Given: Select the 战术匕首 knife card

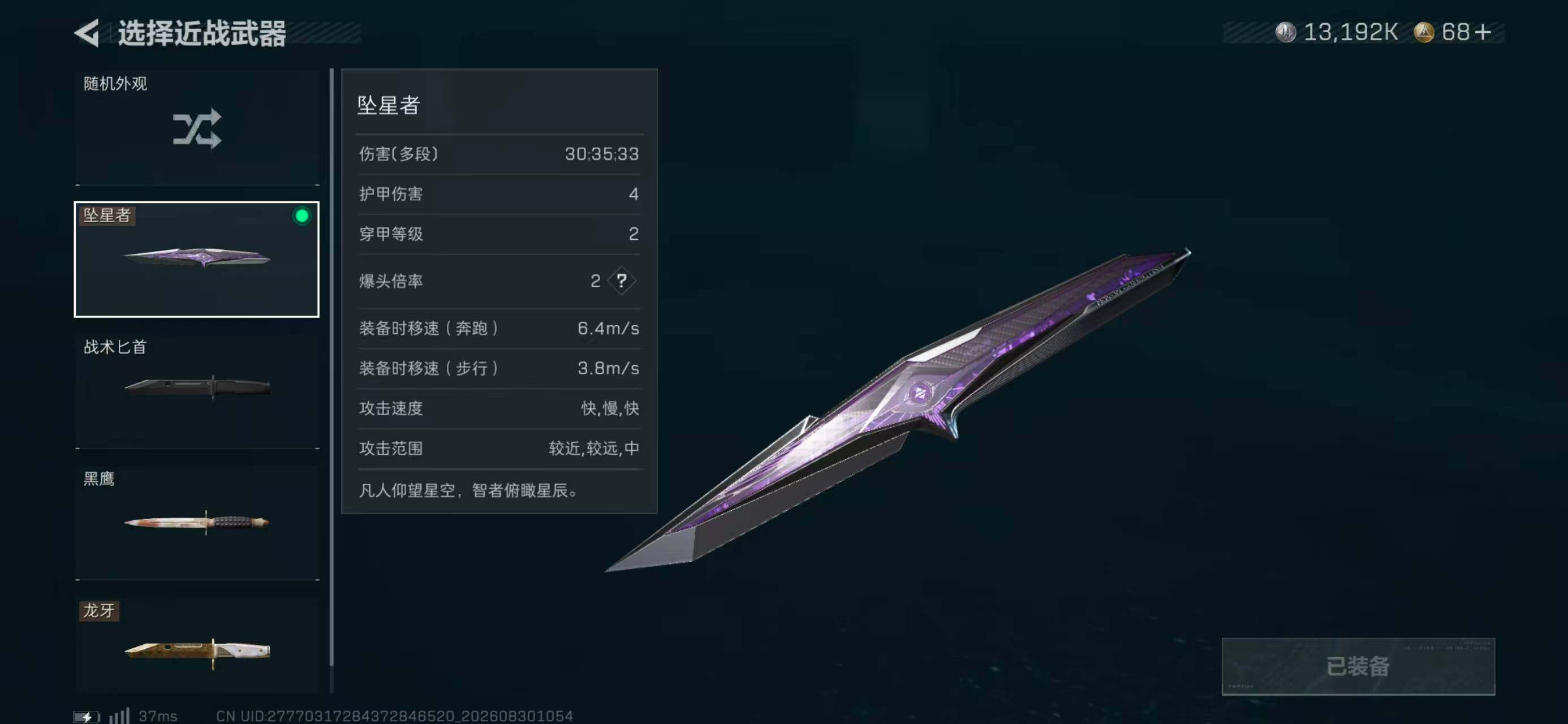Looking at the screenshot, I should coord(197,390).
